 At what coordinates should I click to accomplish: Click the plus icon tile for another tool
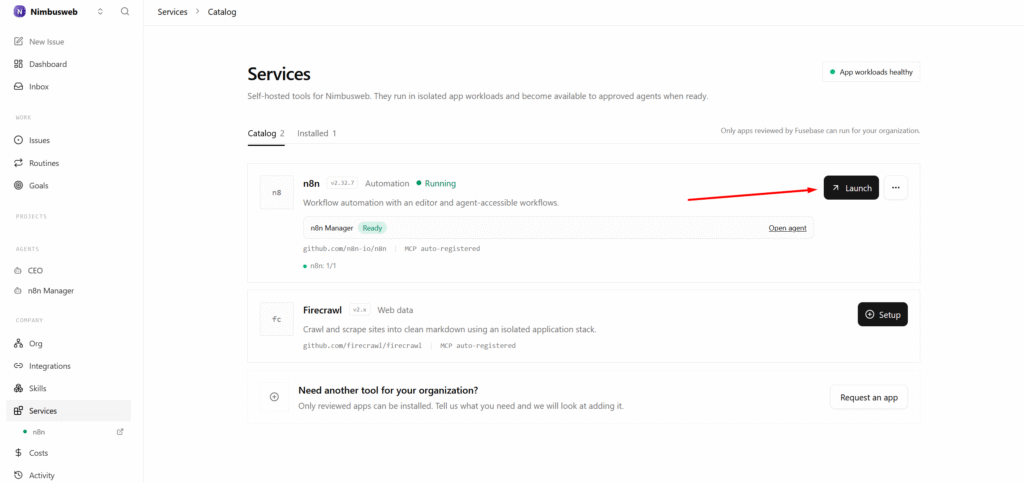(x=275, y=397)
